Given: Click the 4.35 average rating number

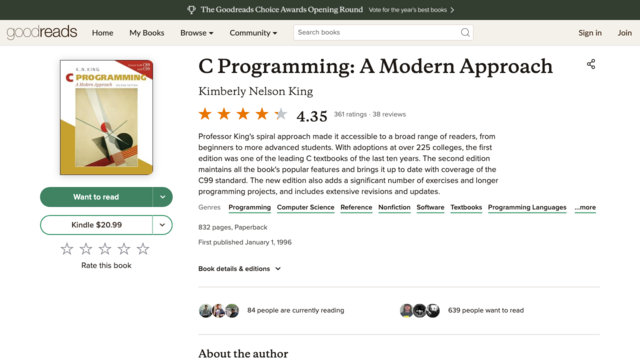Looking at the screenshot, I should tap(312, 116).
